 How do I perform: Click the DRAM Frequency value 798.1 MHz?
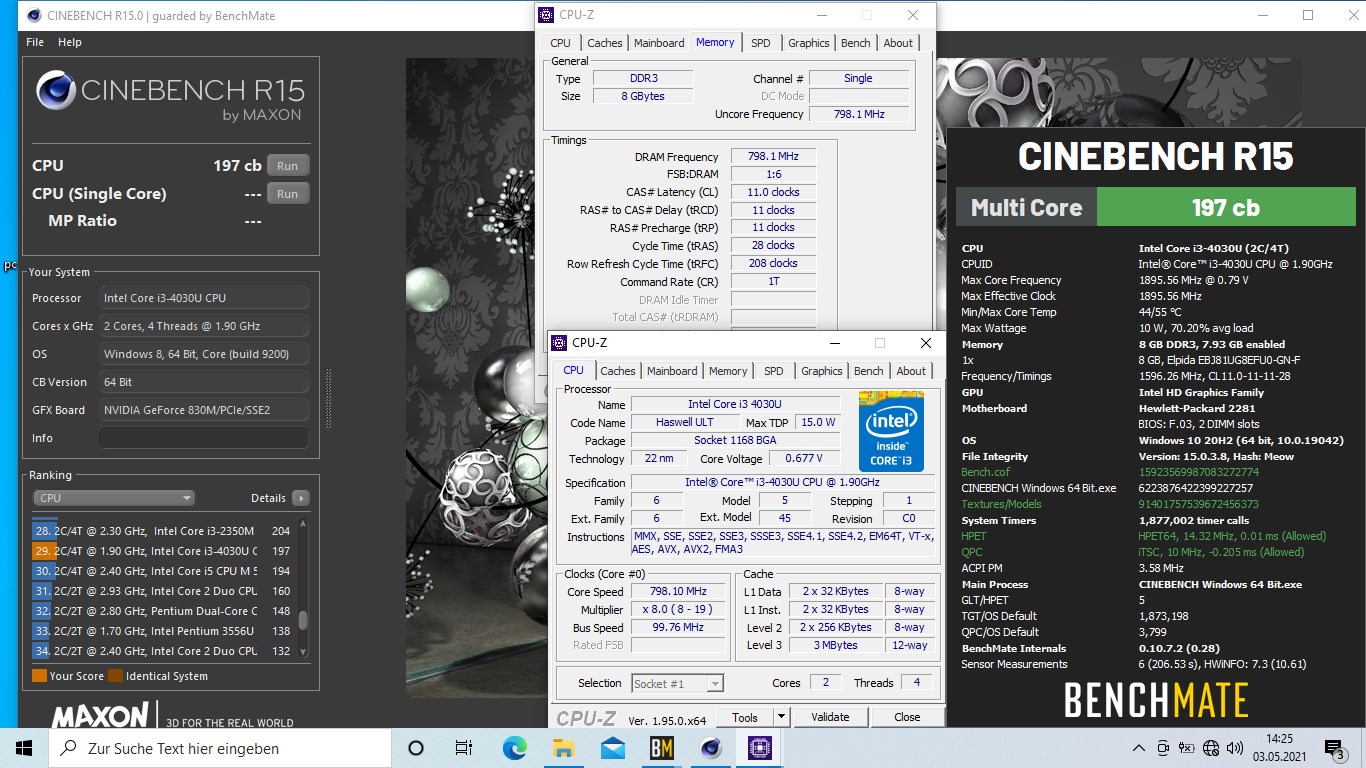pyautogui.click(x=773, y=157)
